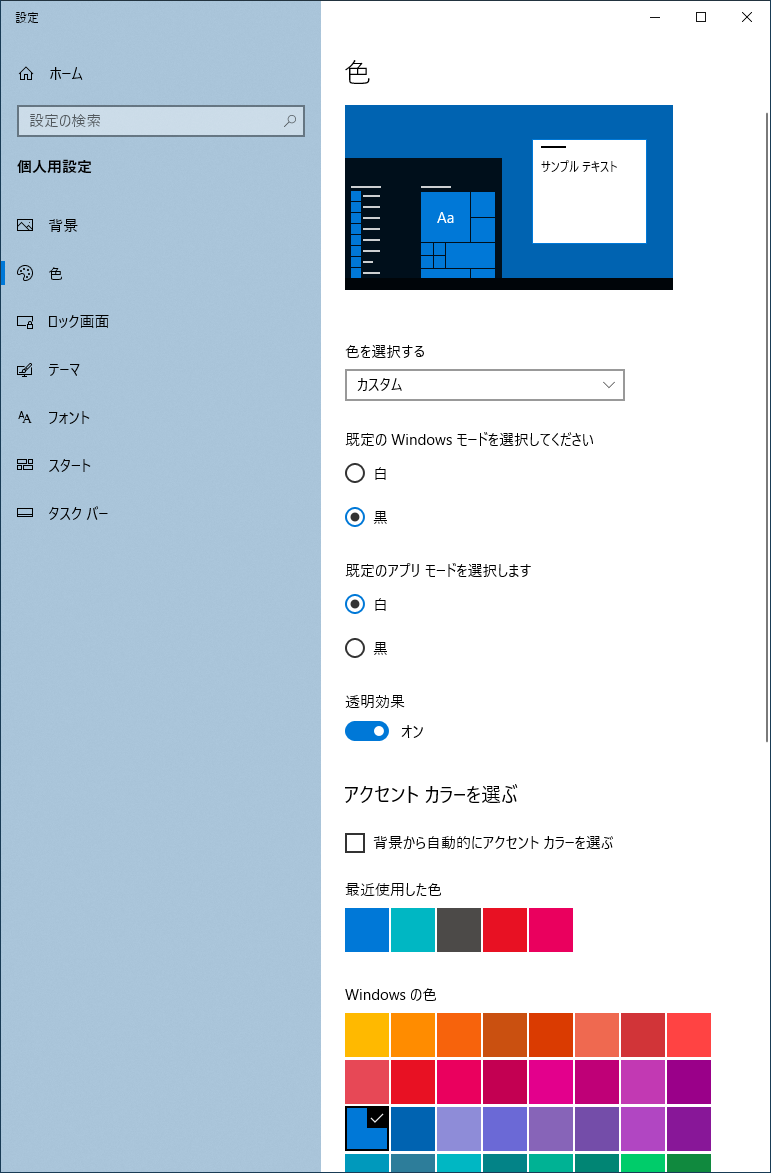Select the palette icon for 色

25,273
